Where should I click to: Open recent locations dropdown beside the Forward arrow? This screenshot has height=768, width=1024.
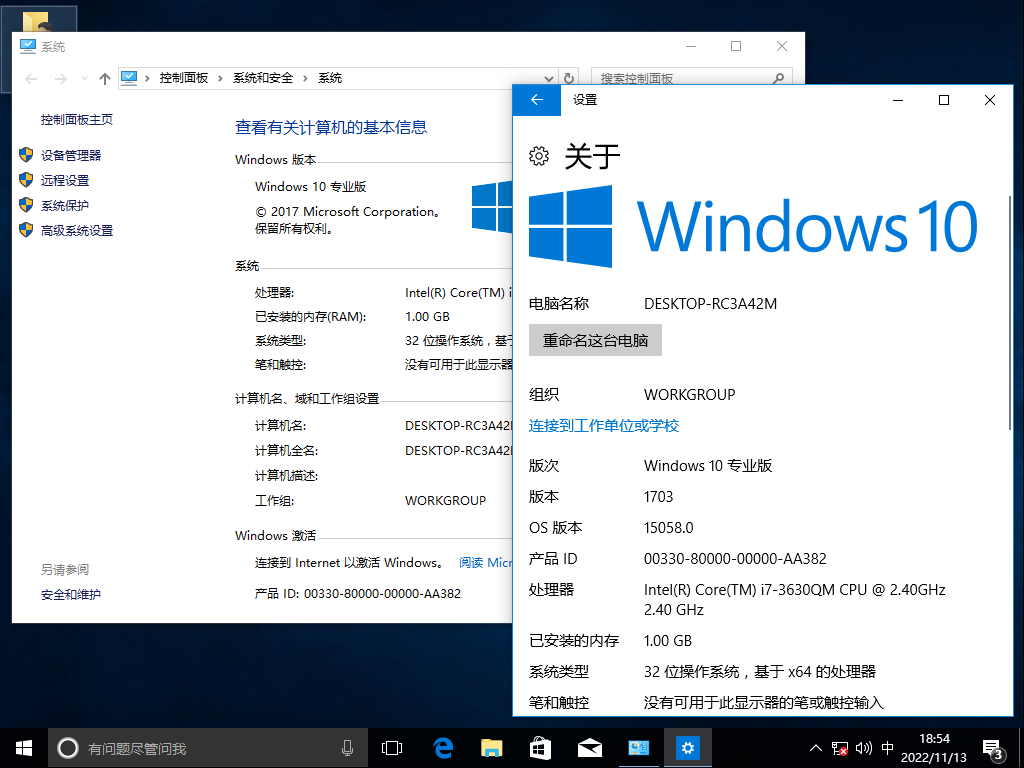(x=84, y=78)
